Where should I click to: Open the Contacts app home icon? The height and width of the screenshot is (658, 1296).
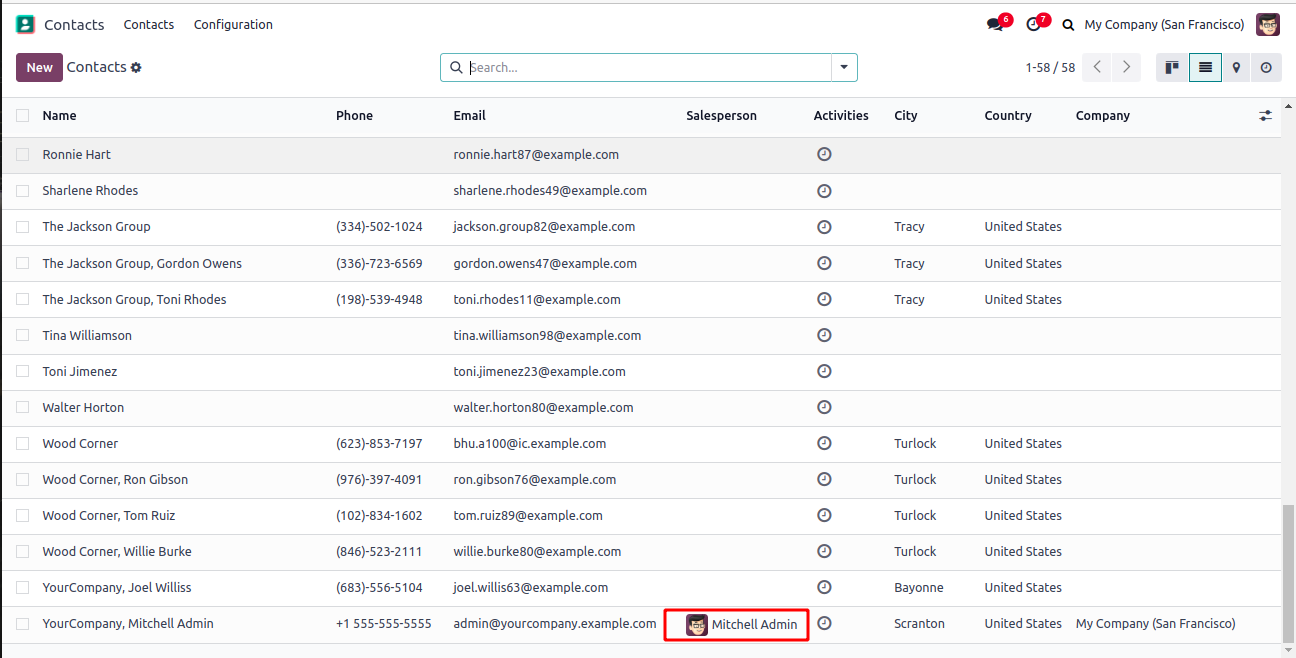(25, 24)
